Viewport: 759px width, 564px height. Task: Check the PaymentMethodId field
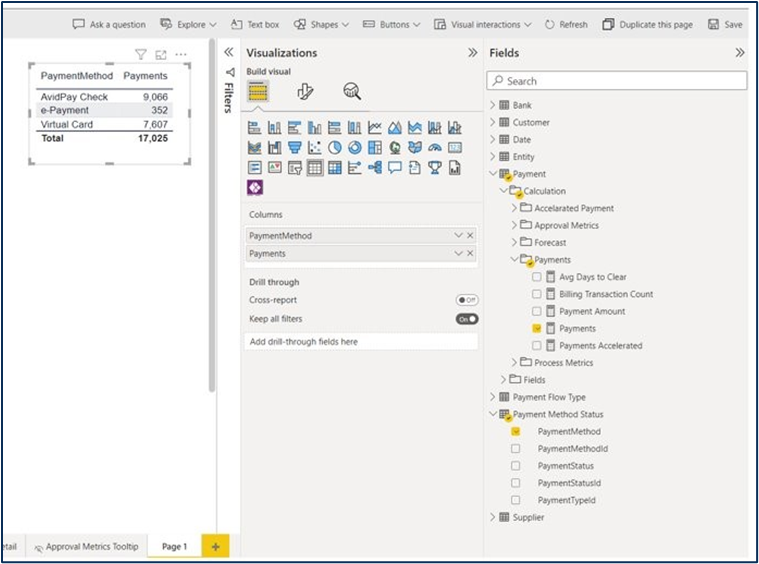click(x=516, y=449)
